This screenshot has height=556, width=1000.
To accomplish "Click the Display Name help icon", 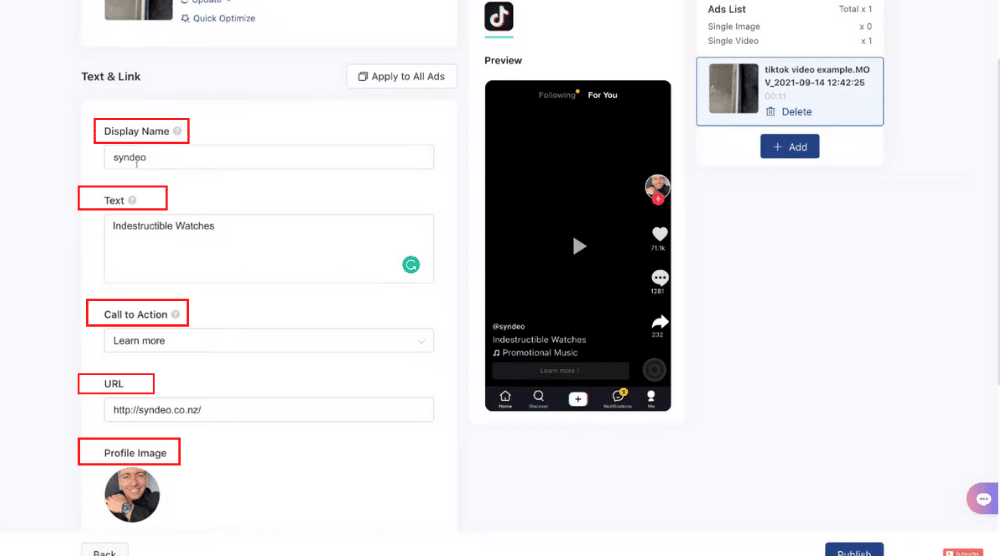I will click(x=177, y=131).
